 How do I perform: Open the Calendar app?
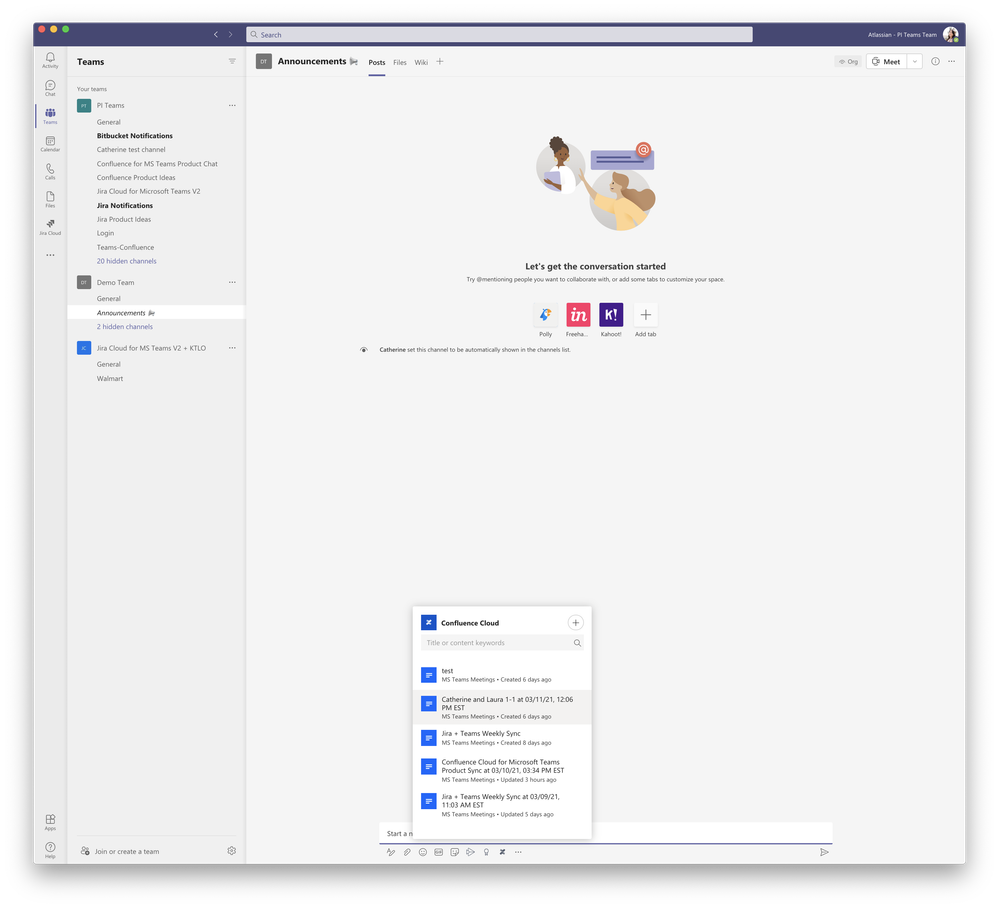[x=50, y=143]
